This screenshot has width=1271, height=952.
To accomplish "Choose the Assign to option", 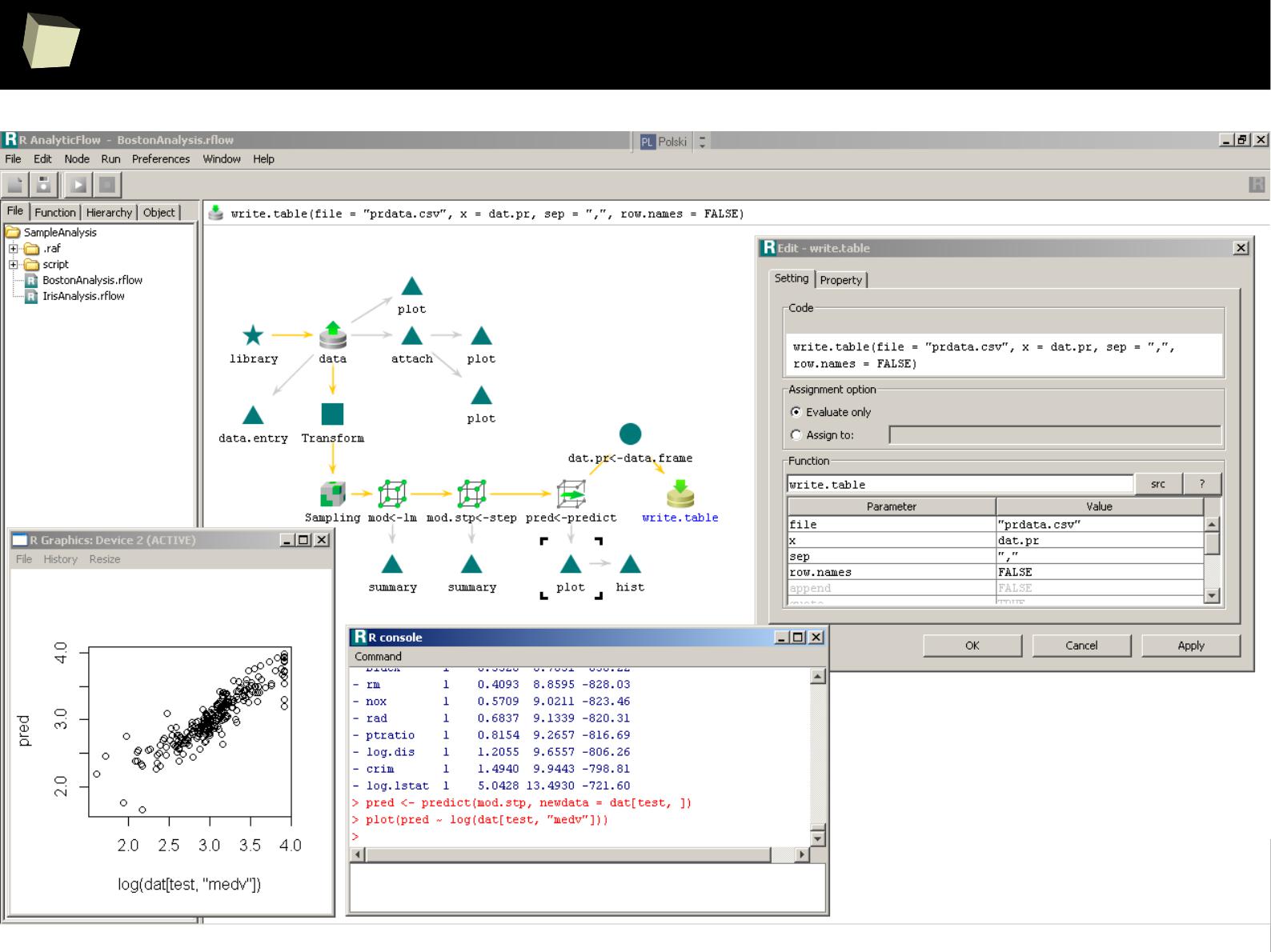I will (x=796, y=435).
